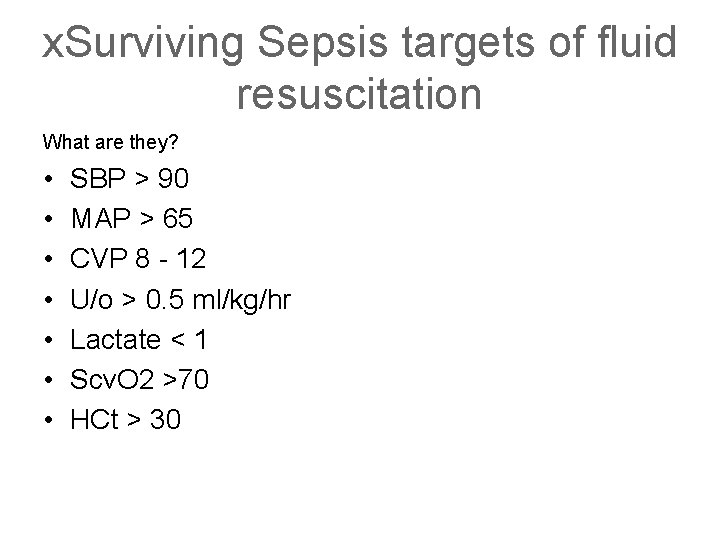This screenshot has height=540, width=720.
Task: Click the bullet point before MAP
Action: click(x=49, y=219)
